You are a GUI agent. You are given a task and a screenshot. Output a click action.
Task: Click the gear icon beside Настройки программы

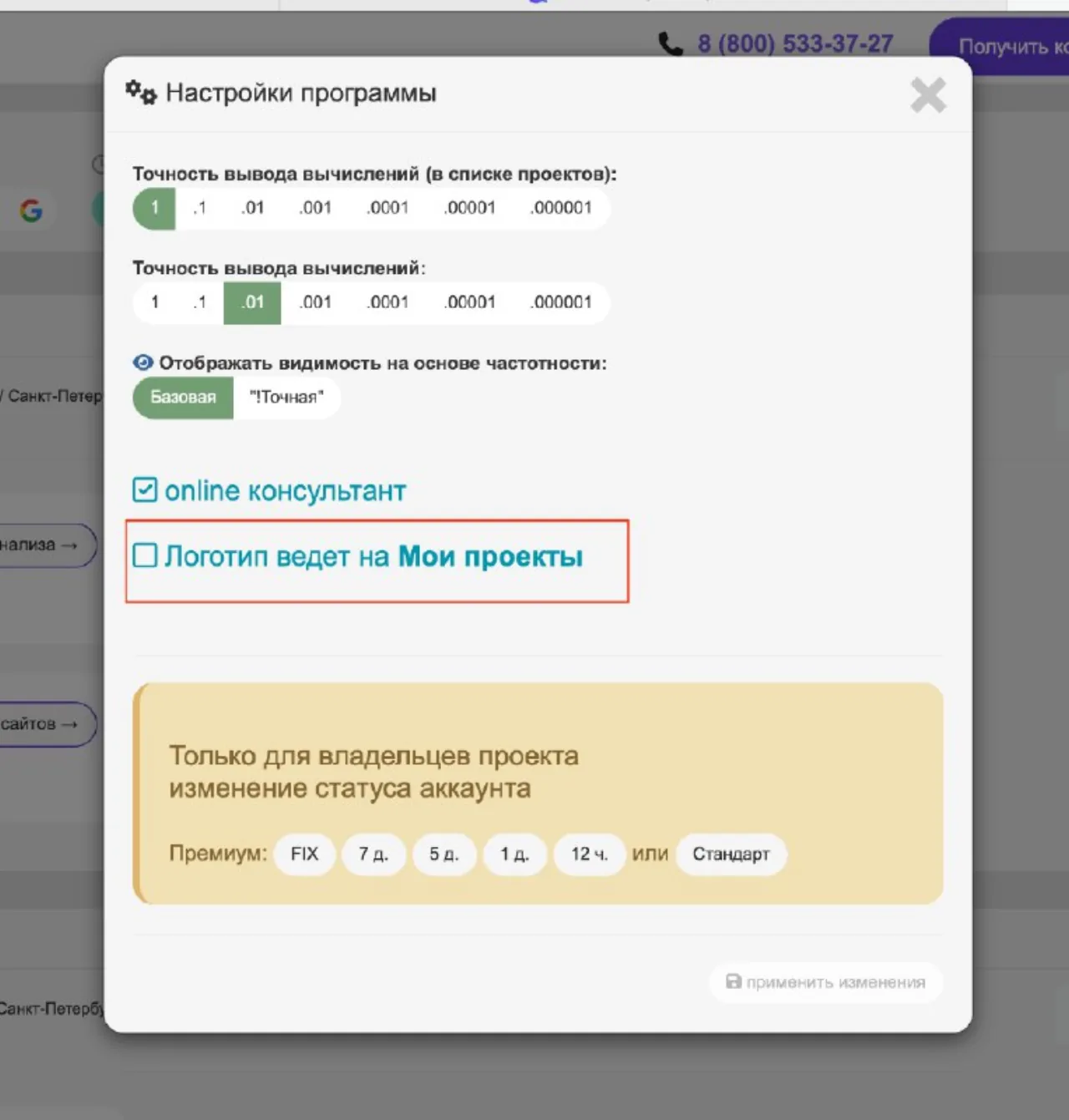[140, 92]
